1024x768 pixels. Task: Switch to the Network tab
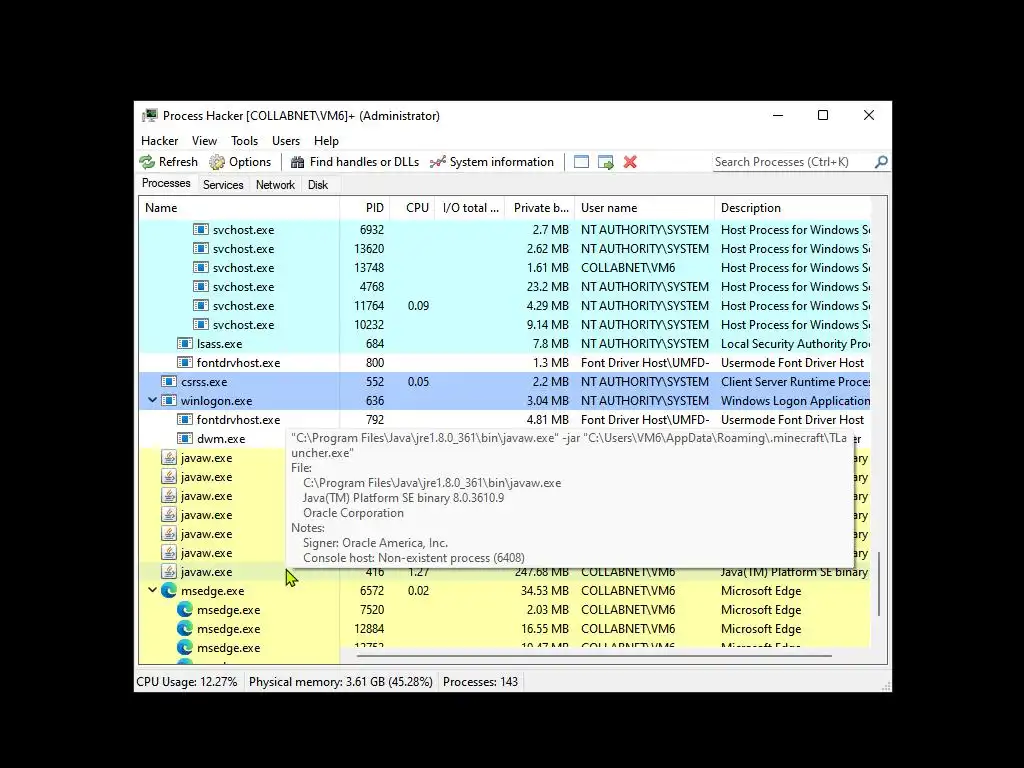[275, 185]
